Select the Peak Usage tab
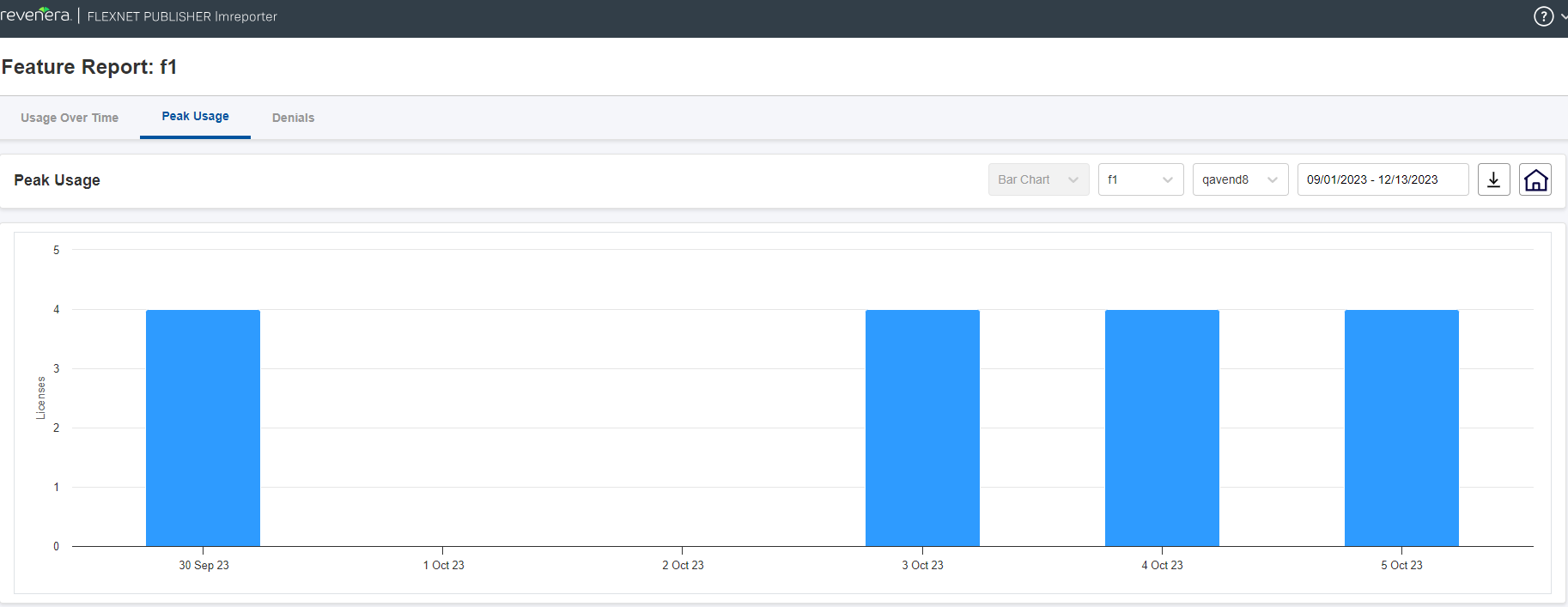Image resolution: width=1568 pixels, height=607 pixels. (196, 116)
